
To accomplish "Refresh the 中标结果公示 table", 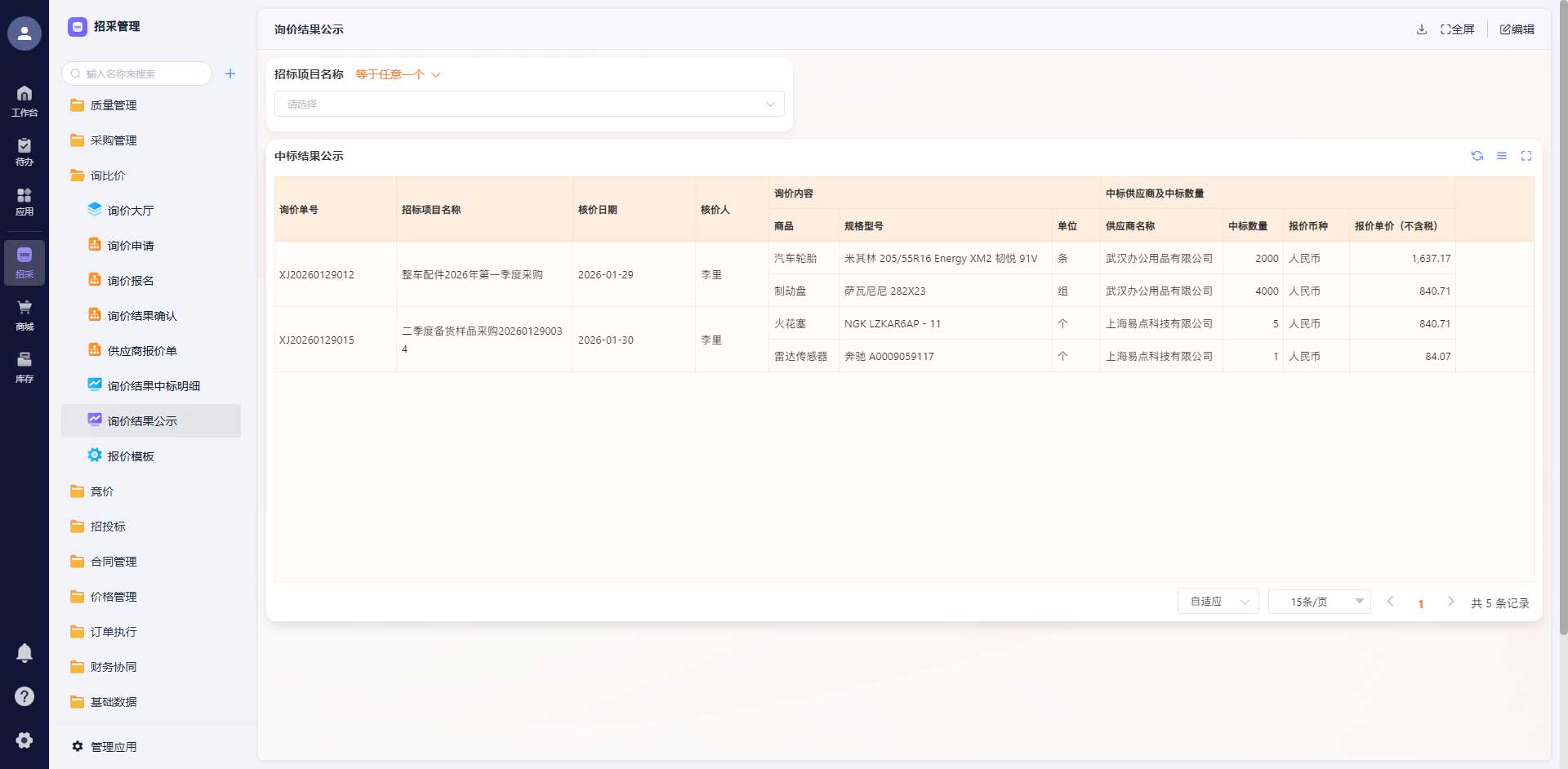I will 1477,156.
